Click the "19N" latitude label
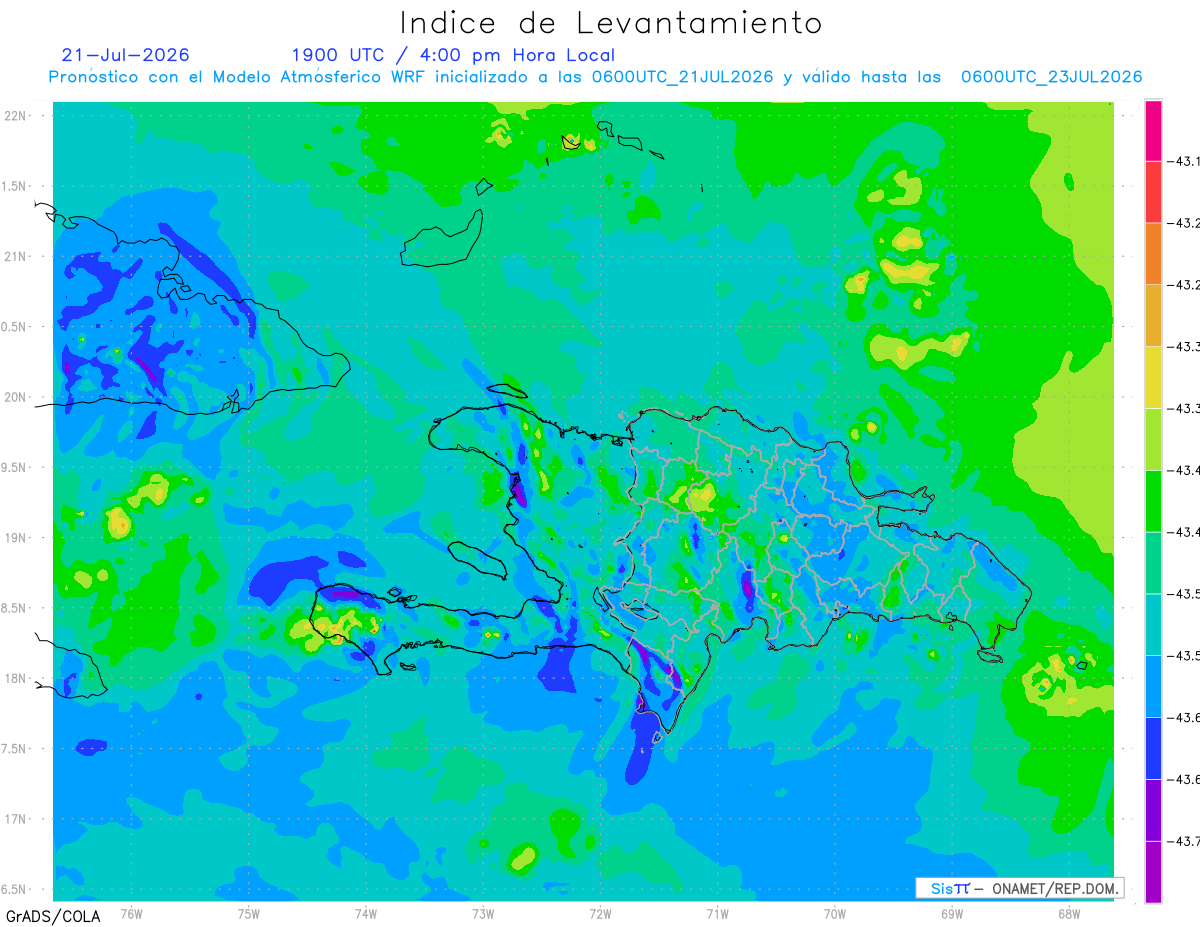The width and height of the screenshot is (1200, 927). point(16,537)
